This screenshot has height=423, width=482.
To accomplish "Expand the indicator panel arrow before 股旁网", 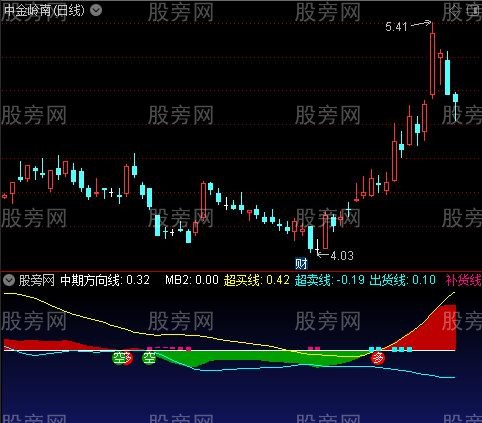I will [x=9, y=280].
